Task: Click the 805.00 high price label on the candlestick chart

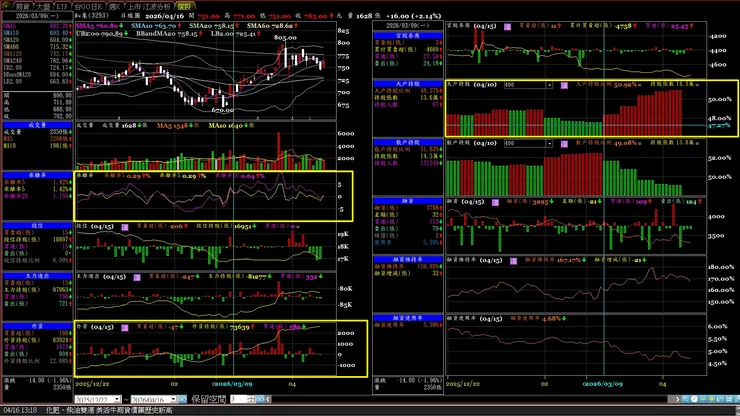Action: (x=285, y=37)
